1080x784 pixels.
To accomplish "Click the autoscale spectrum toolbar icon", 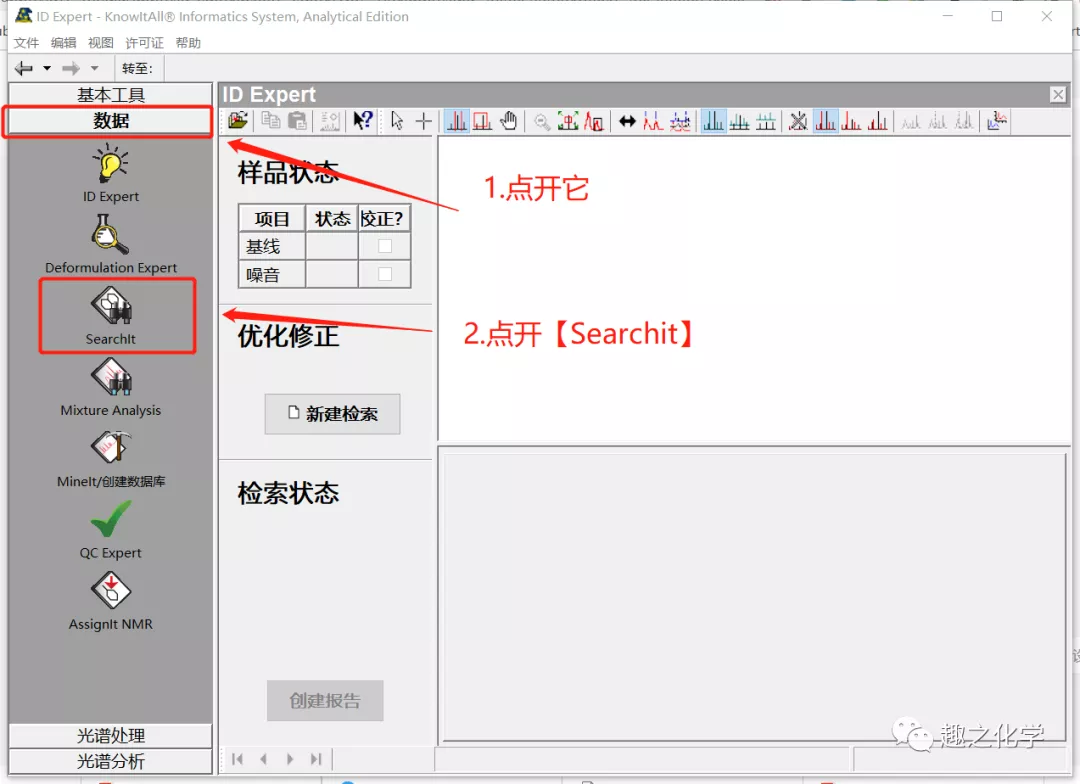I will point(568,121).
